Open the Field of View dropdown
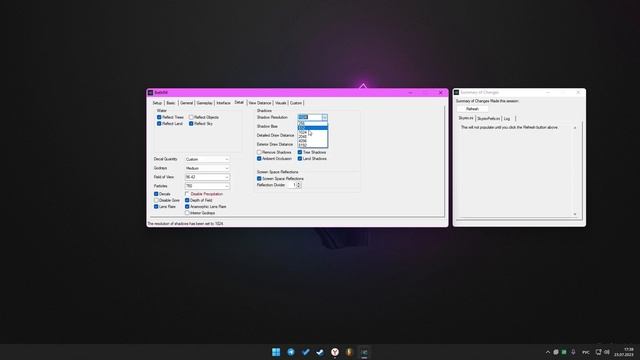Viewport: 640px width, 360px height. 207,177
